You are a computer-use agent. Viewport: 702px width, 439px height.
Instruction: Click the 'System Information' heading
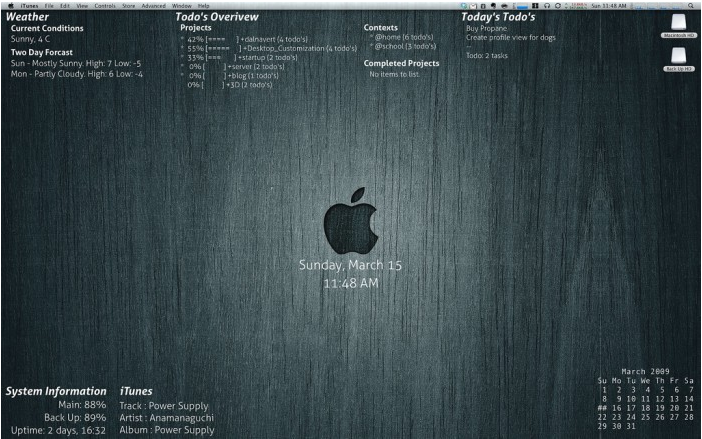click(x=56, y=391)
